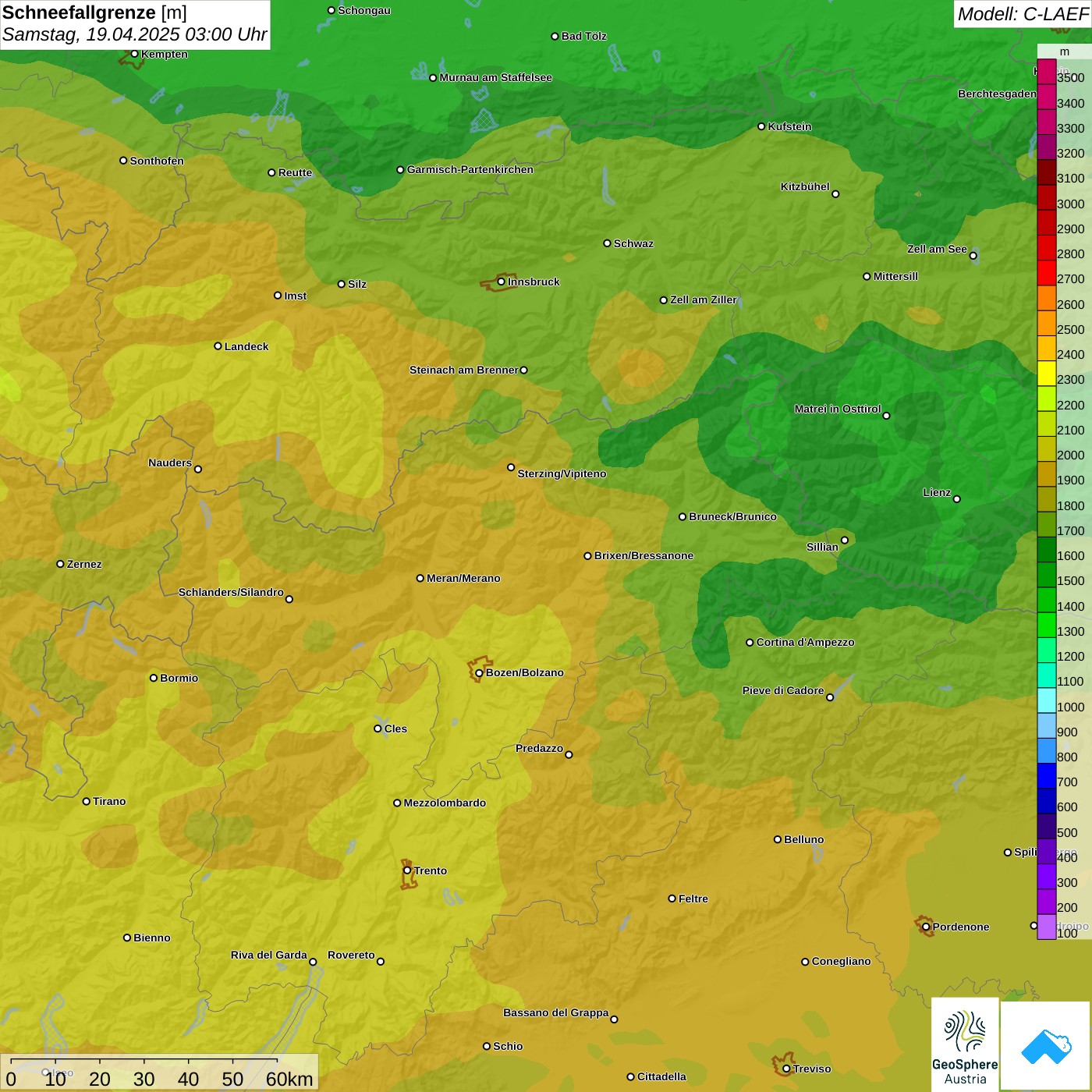This screenshot has width=1092, height=1092.
Task: Click the Kufstein location dot
Action: (x=761, y=126)
